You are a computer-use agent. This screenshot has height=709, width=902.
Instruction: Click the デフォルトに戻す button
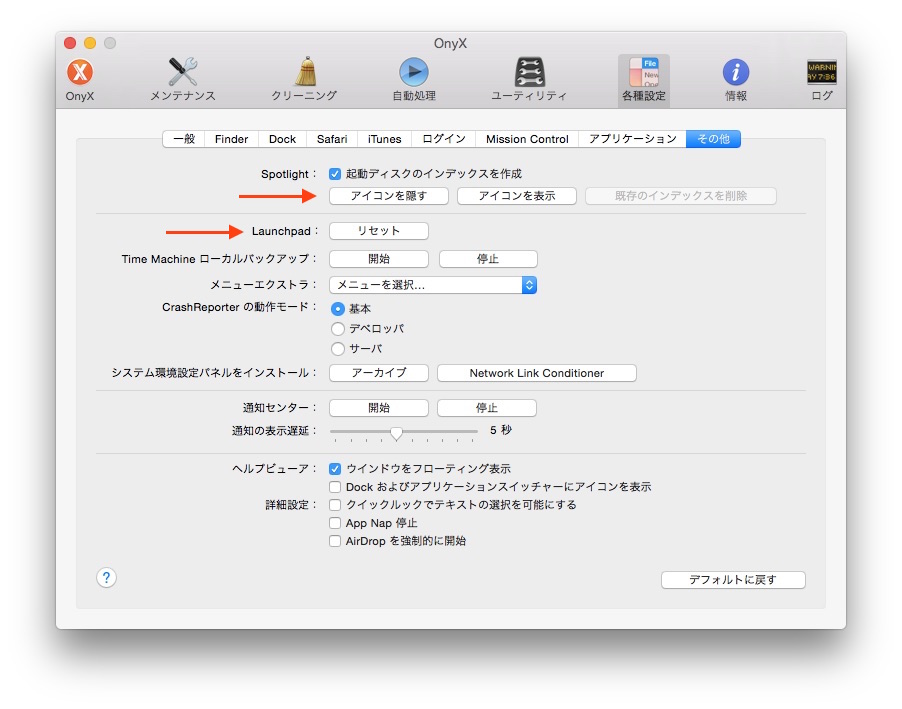[733, 580]
